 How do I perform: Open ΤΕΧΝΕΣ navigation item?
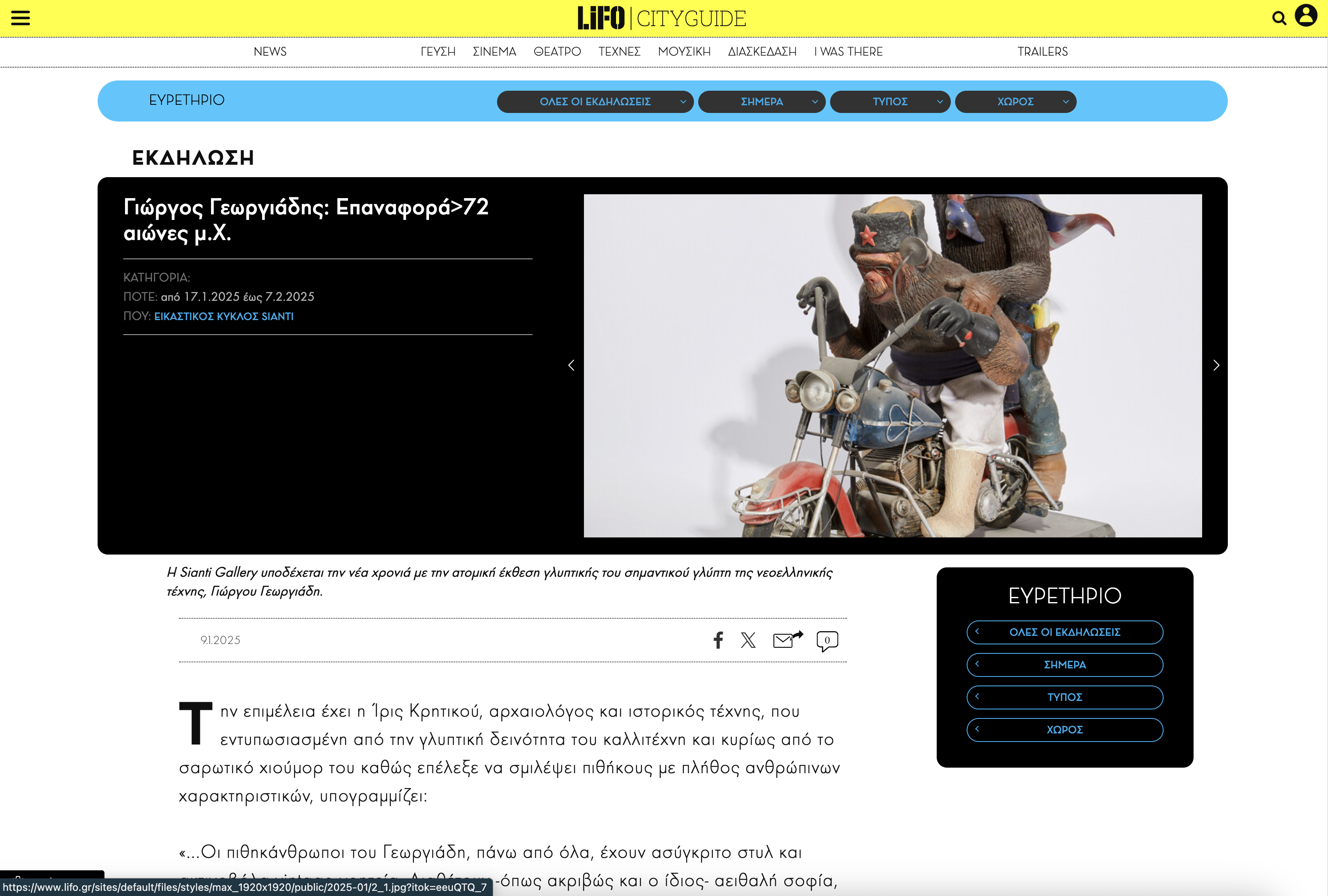[619, 52]
